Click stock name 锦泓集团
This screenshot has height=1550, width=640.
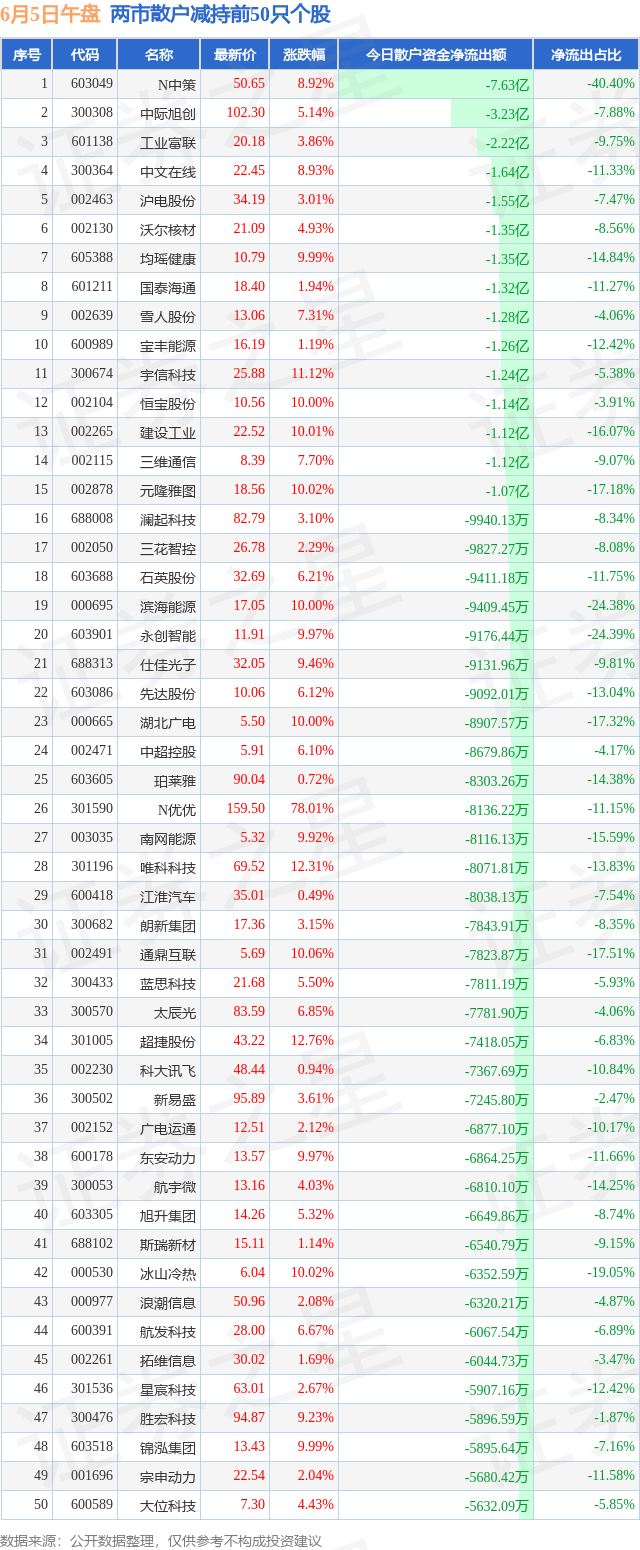(x=168, y=1447)
